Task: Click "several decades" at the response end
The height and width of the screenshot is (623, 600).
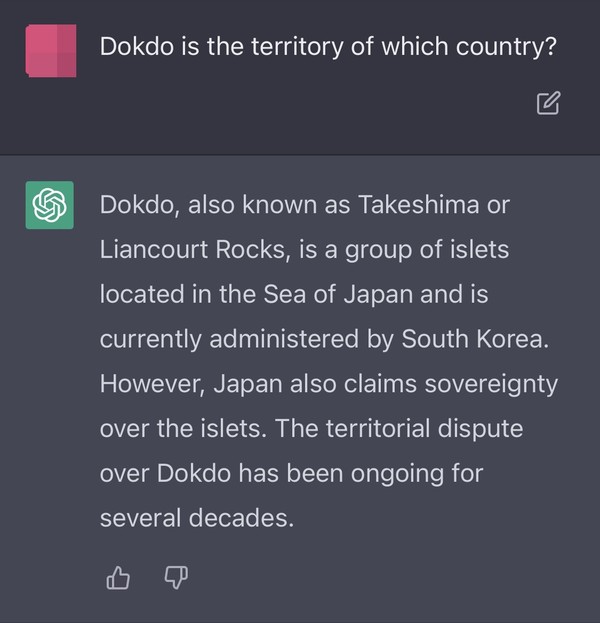Action: pos(197,518)
